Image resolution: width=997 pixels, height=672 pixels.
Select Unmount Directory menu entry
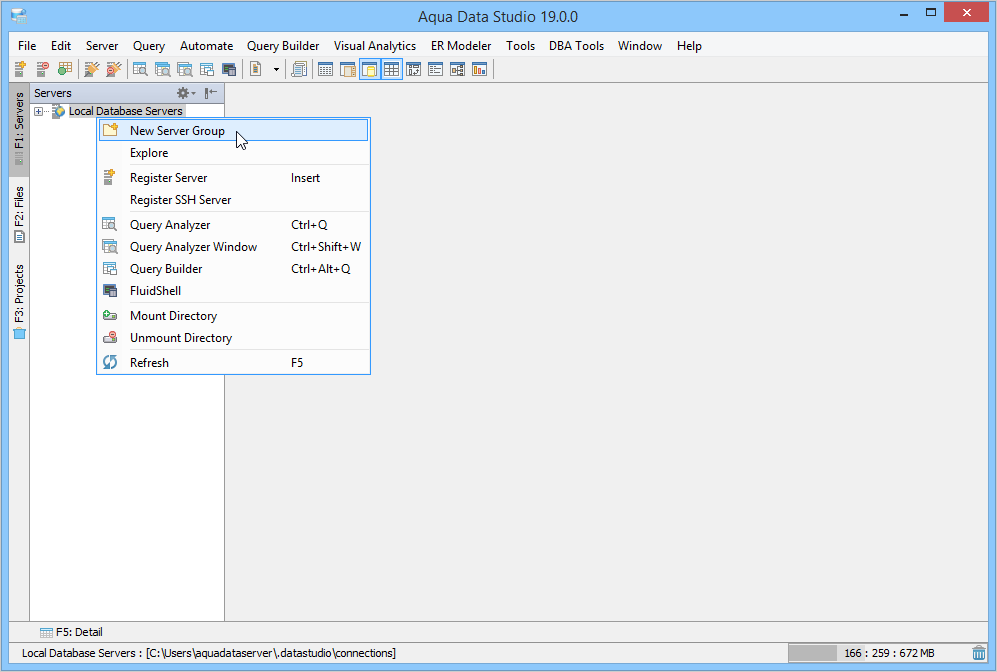coord(233,338)
